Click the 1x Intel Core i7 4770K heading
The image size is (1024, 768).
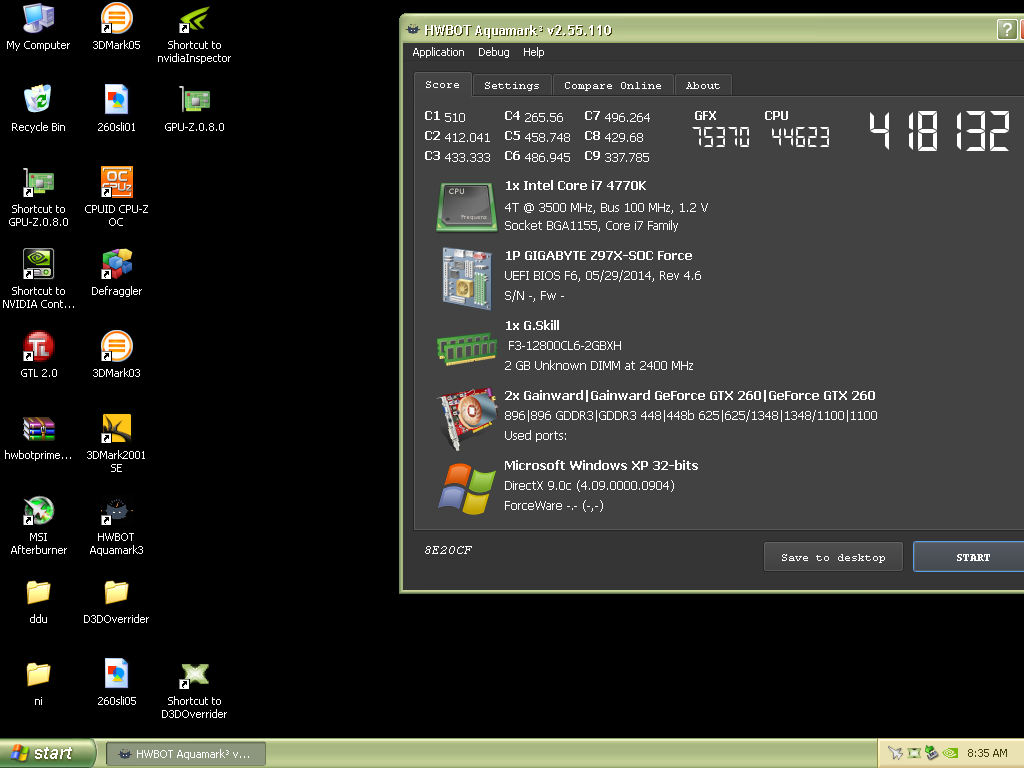pos(575,185)
